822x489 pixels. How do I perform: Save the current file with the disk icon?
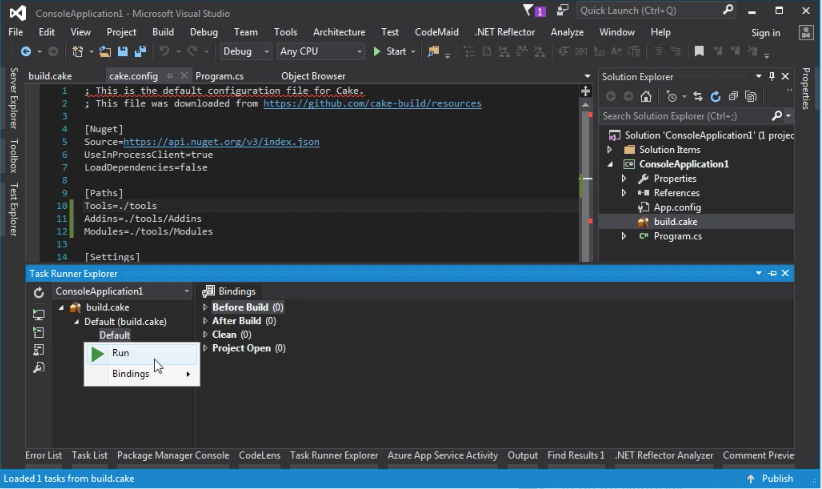[x=123, y=51]
